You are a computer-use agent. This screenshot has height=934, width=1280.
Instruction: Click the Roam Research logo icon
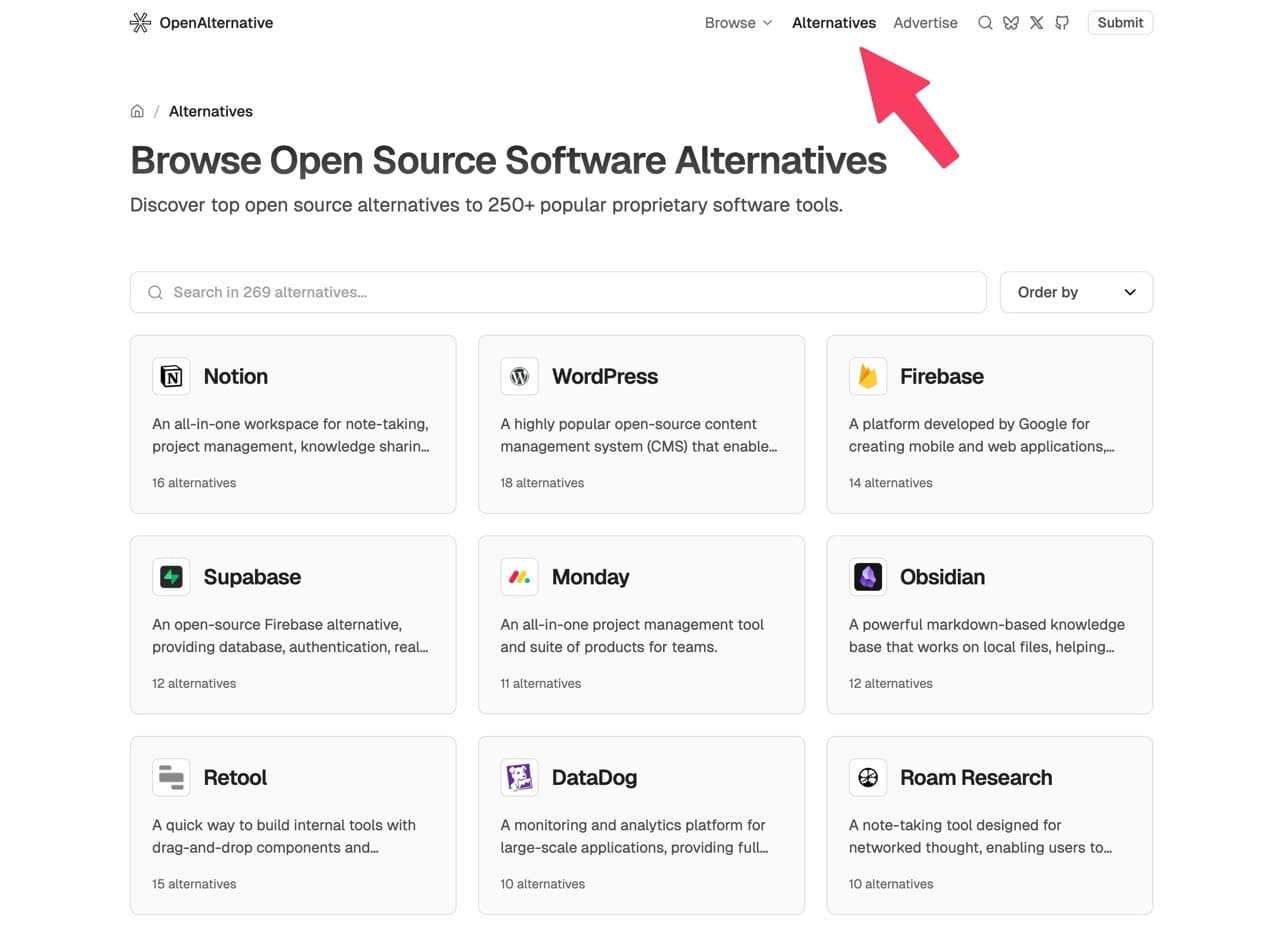pos(868,777)
